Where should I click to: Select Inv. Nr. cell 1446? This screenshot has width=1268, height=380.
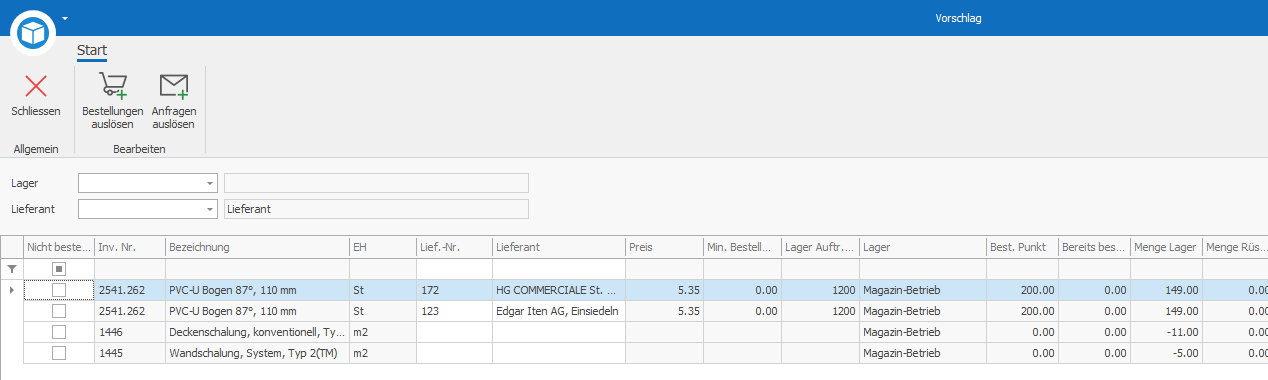click(x=130, y=332)
